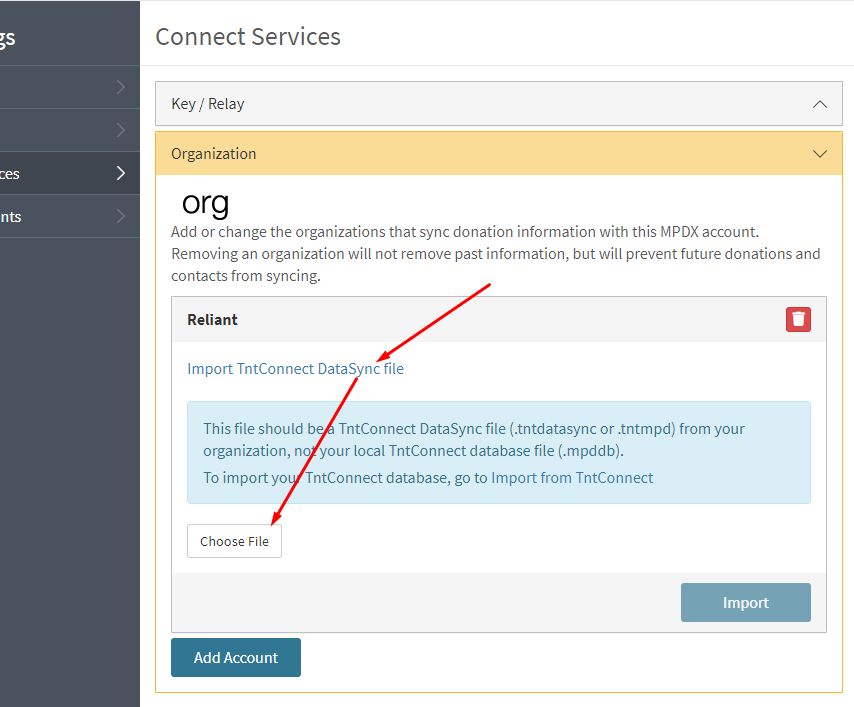This screenshot has height=707, width=854.
Task: Click the Add Account button
Action: click(x=236, y=657)
